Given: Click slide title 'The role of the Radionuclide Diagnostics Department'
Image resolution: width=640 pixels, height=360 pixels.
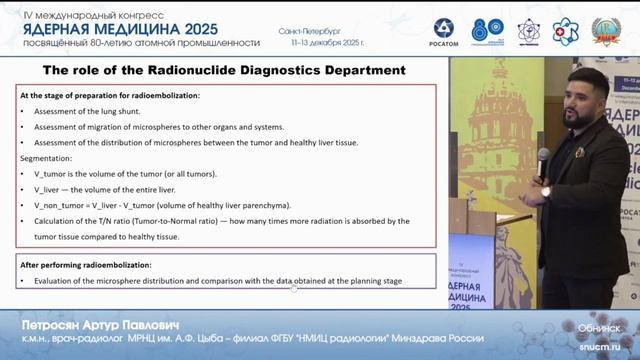Looking at the screenshot, I should point(224,70).
